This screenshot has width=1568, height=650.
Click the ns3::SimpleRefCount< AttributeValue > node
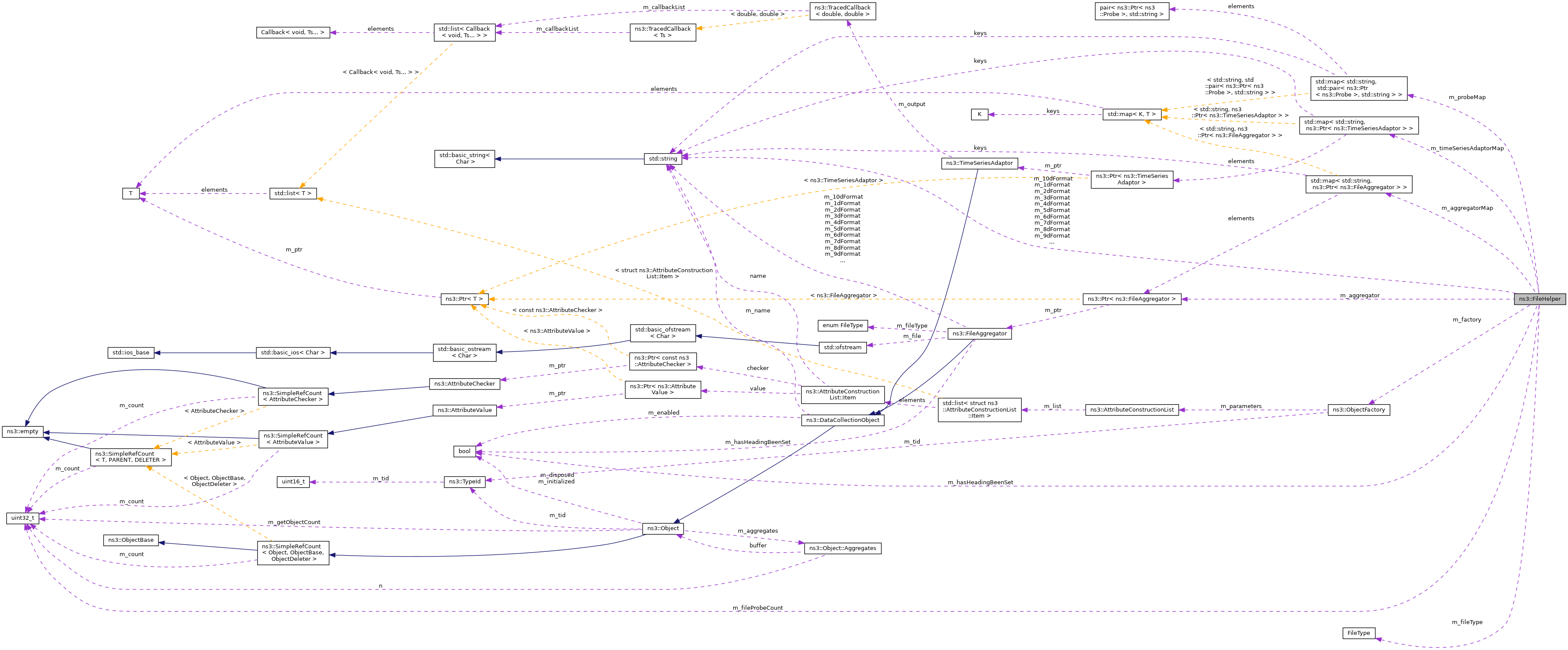(293, 439)
